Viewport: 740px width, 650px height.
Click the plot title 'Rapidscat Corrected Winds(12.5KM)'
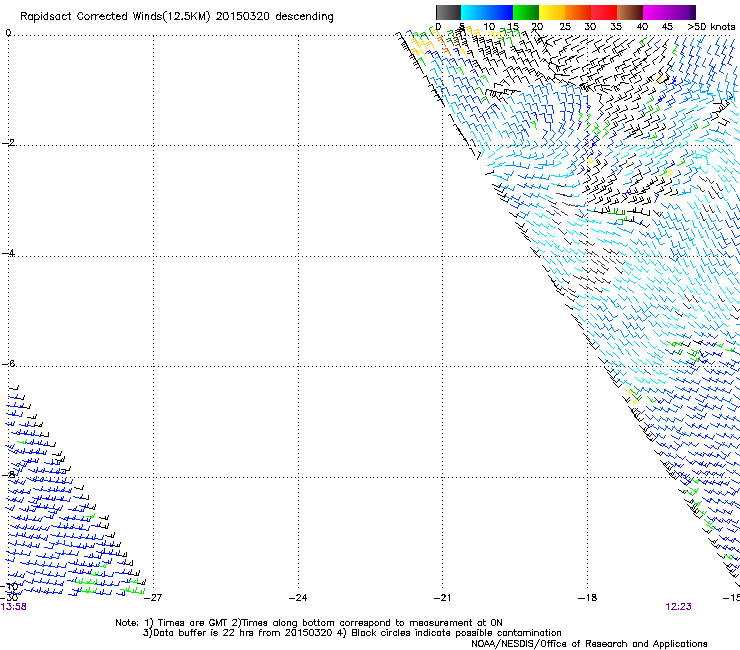pyautogui.click(x=115, y=17)
